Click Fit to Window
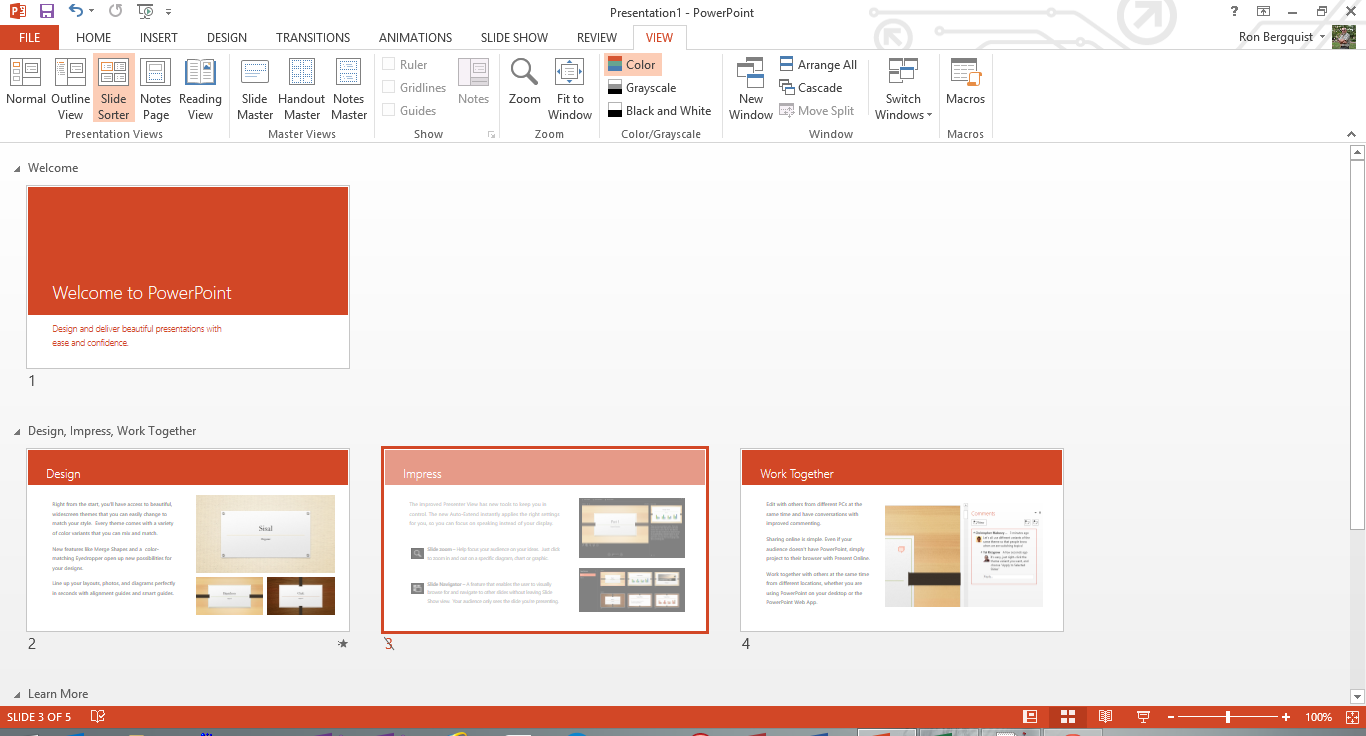 [x=570, y=88]
